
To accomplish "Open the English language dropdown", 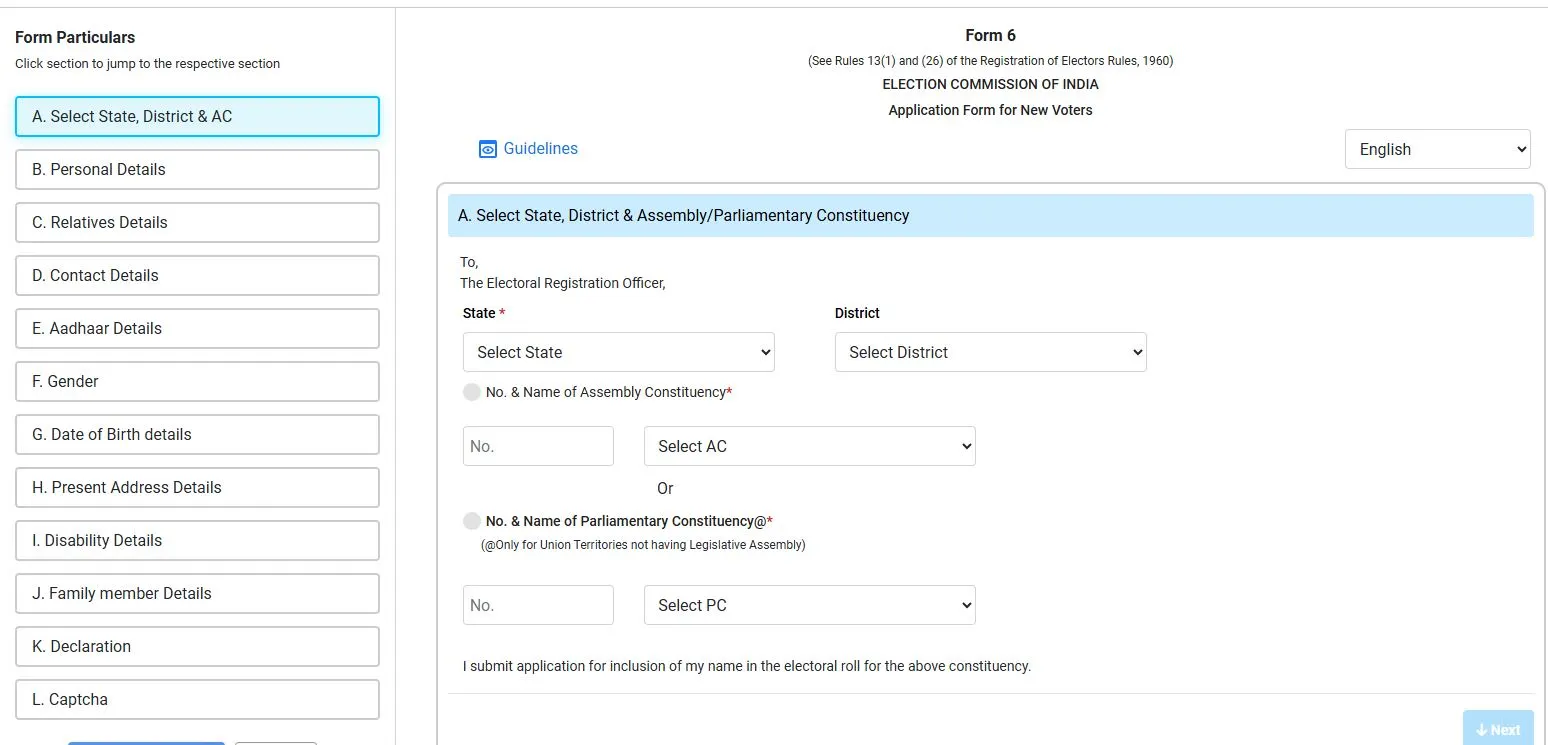I will 1437,149.
